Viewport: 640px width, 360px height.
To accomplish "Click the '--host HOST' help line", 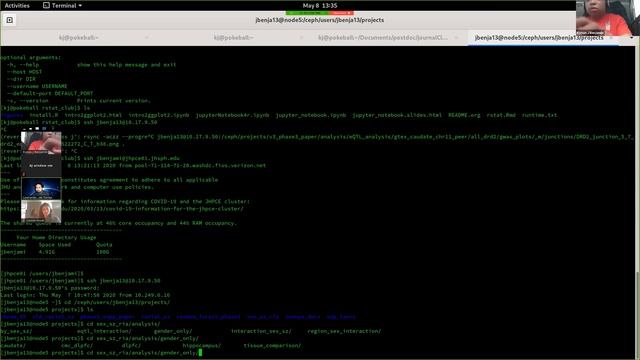I will 24,72.
